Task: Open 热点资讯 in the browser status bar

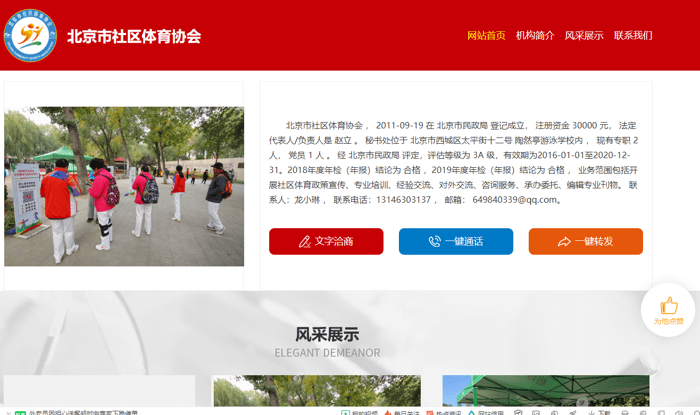Action: point(444,412)
